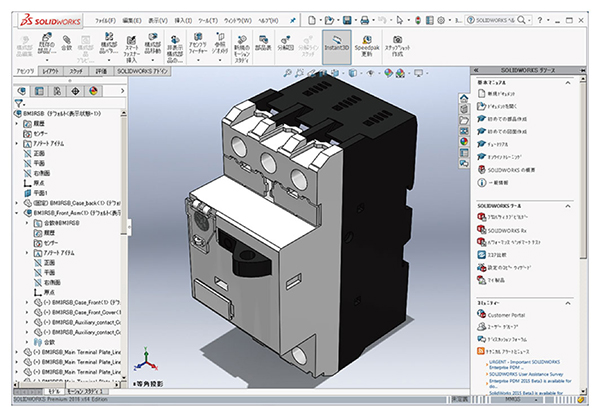This screenshot has height=417, width=600.
Task: Collapse the BM3RSB_Front_Asm tree node
Action: pyautogui.click(x=16, y=213)
